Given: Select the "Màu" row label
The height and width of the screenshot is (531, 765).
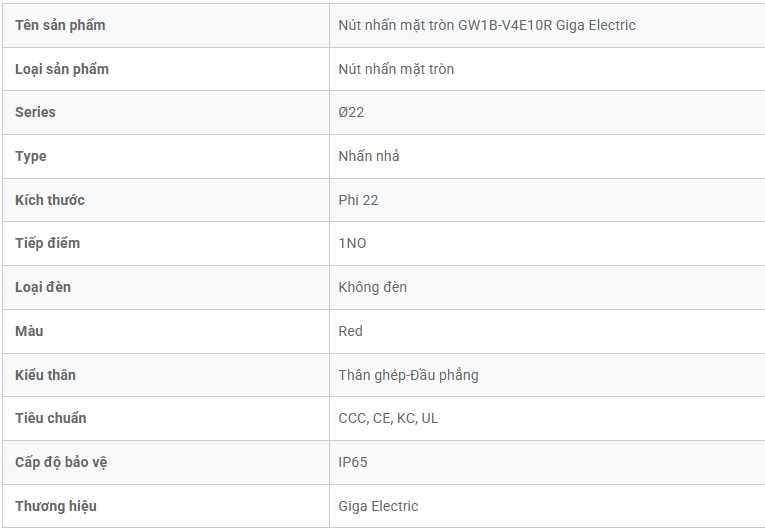Looking at the screenshot, I should click(x=30, y=331).
